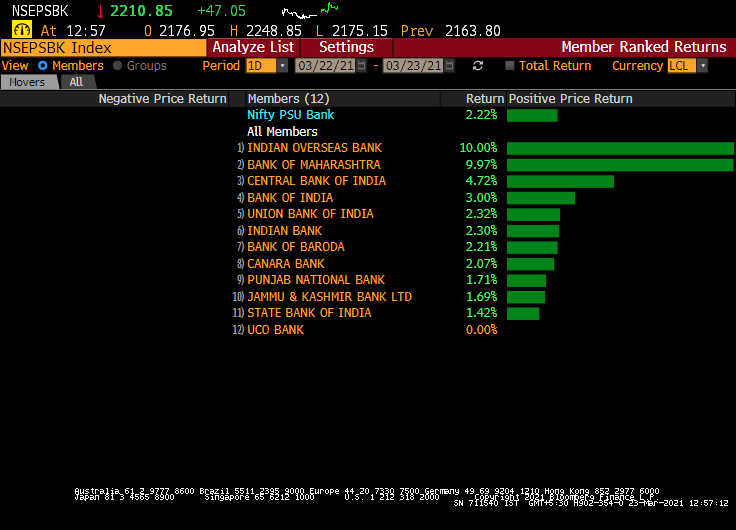Select the Groups view radio button

[117, 66]
